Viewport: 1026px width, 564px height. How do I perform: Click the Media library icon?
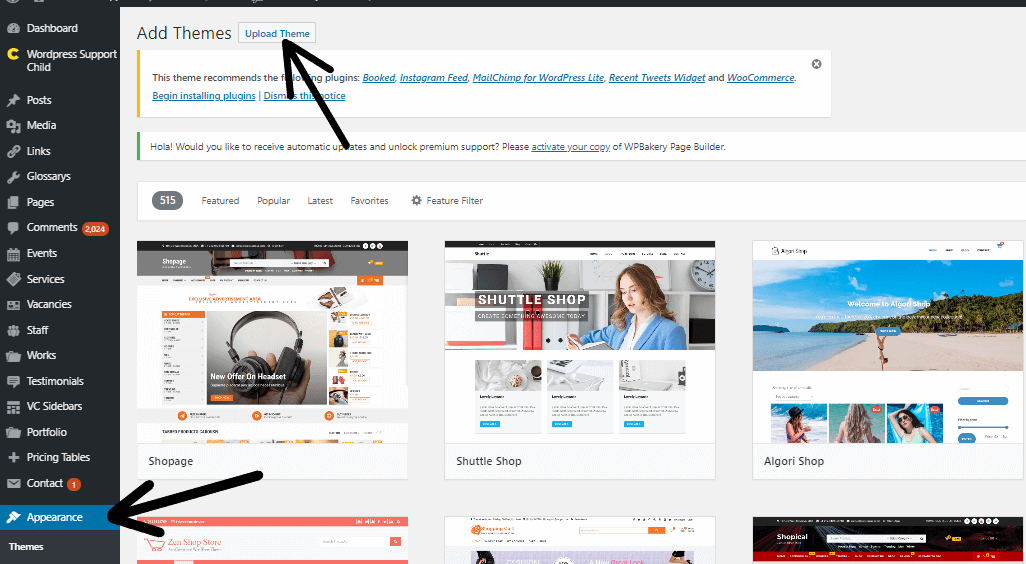[x=13, y=126]
